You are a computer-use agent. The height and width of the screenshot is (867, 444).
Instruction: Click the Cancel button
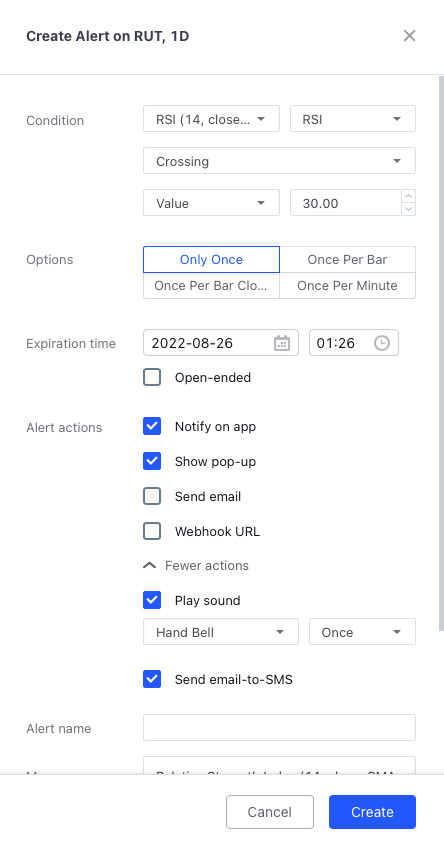(270, 812)
